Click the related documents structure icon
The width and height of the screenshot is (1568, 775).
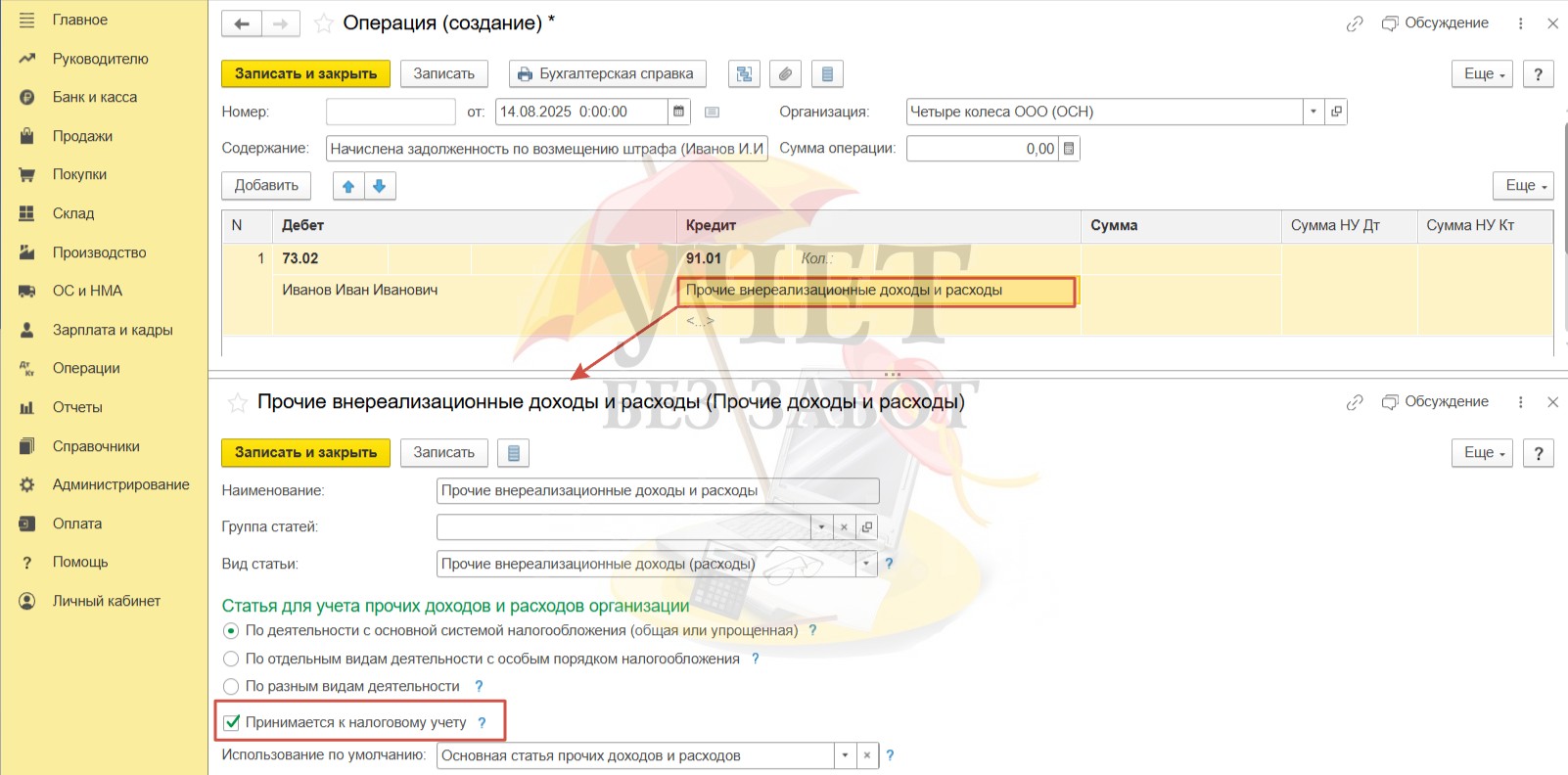coord(744,73)
